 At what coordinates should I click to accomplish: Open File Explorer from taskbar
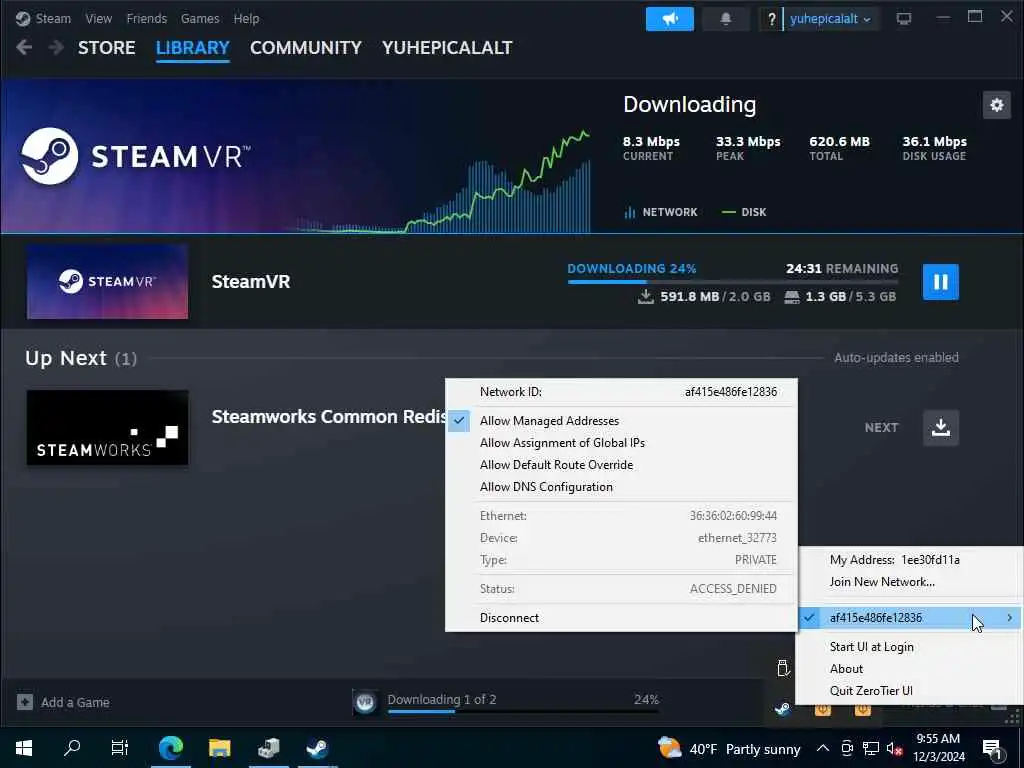(219, 748)
